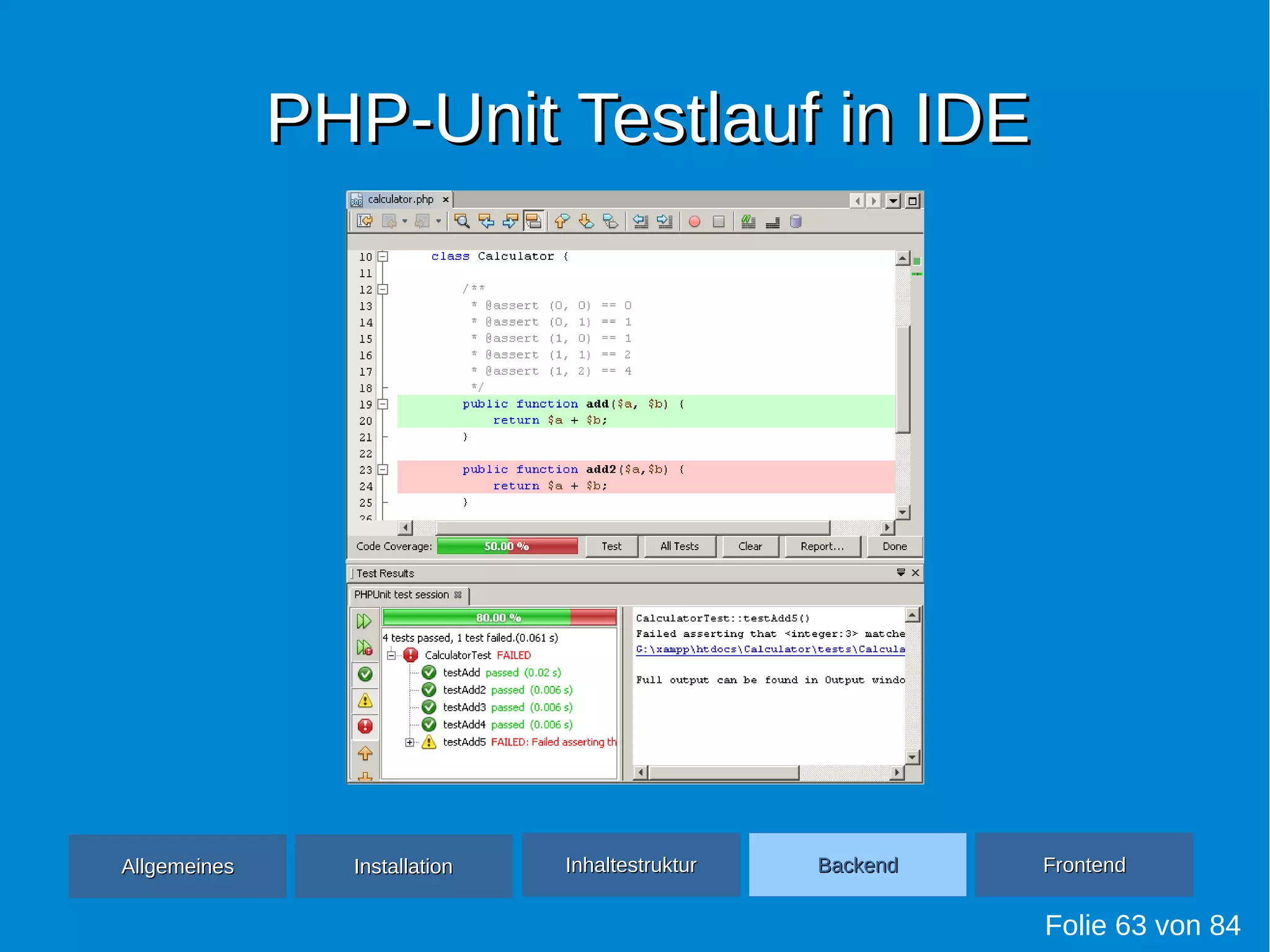Toggle show warning tests filter
This screenshot has width=1270, height=952.
point(365,700)
